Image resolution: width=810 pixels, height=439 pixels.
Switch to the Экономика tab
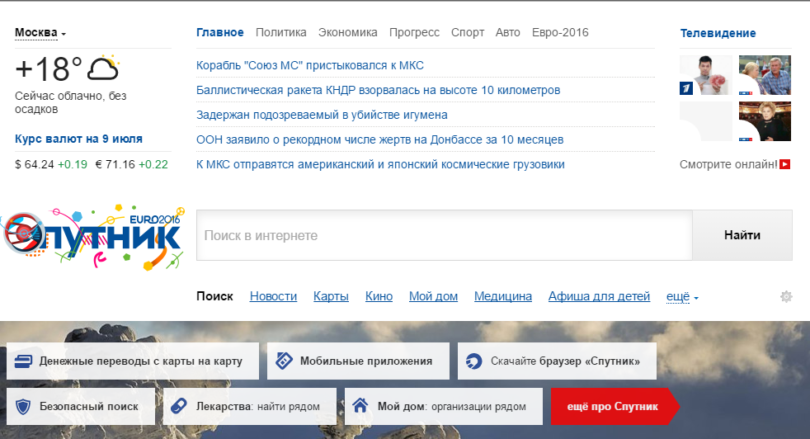point(348,33)
